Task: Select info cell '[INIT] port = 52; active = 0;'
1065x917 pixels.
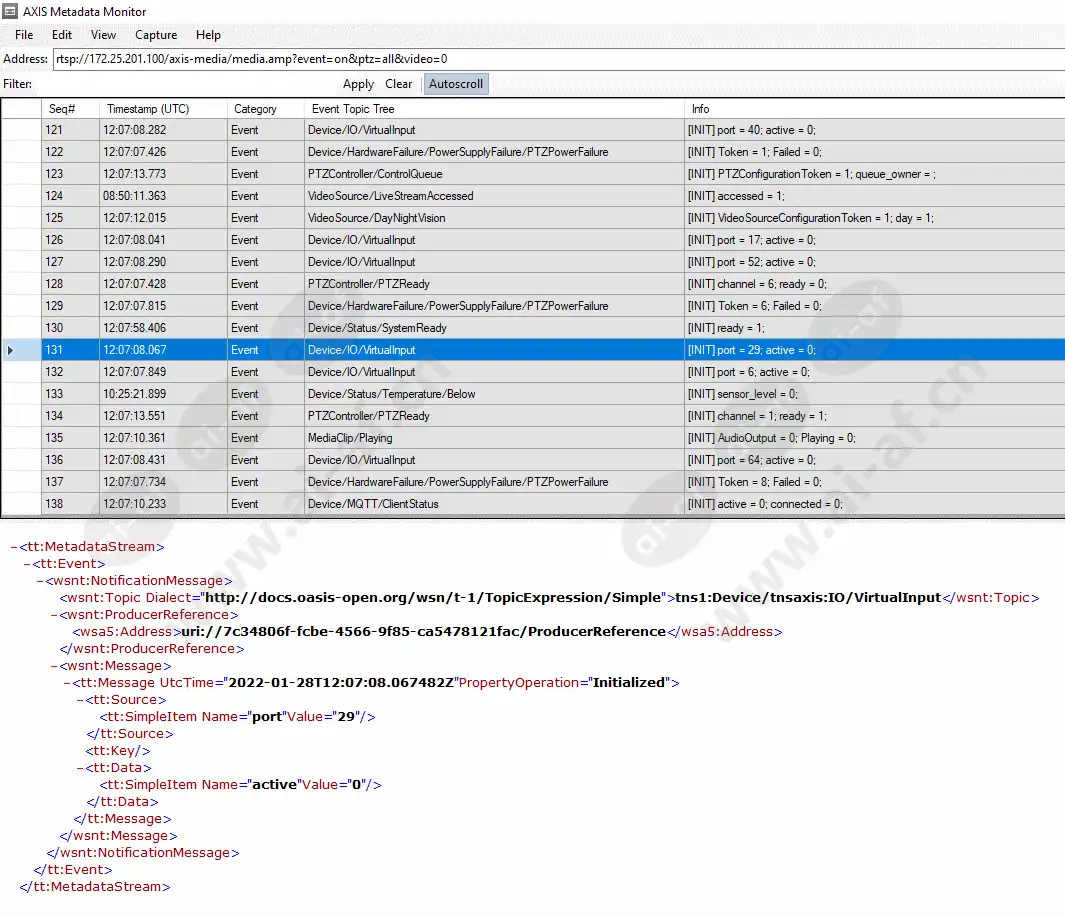Action: [875, 262]
